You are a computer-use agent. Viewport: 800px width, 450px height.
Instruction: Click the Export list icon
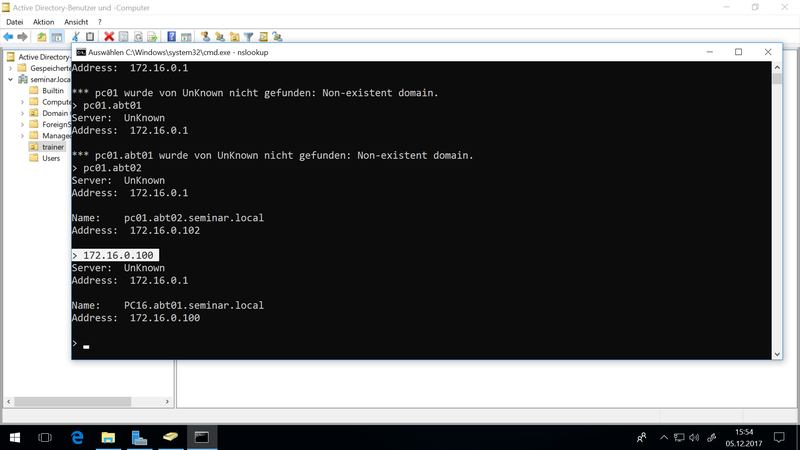click(153, 37)
